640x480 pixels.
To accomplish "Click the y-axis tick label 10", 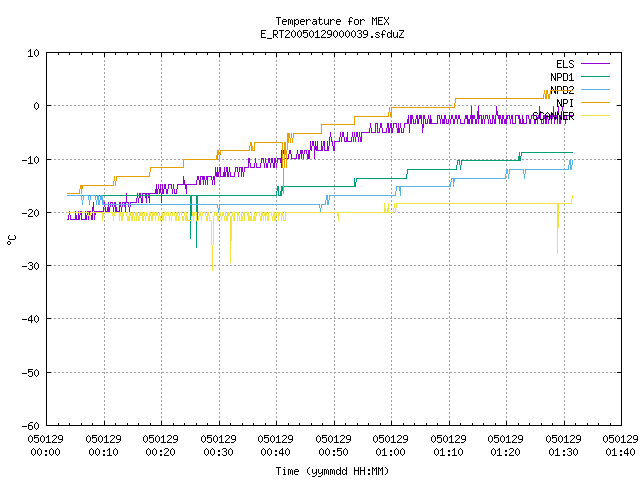I will point(33,53).
